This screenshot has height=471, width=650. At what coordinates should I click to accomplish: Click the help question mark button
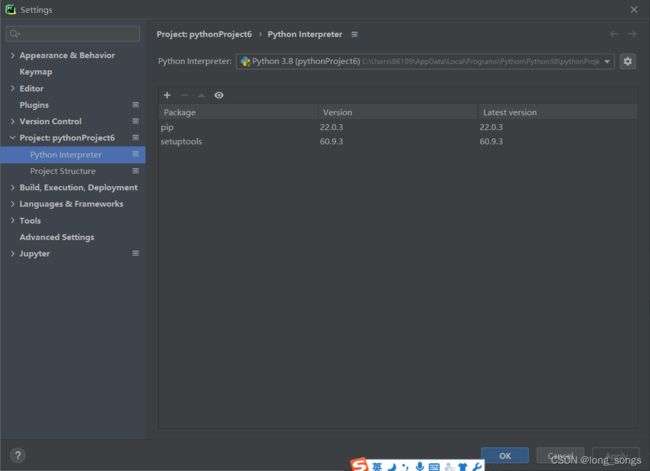(x=17, y=455)
